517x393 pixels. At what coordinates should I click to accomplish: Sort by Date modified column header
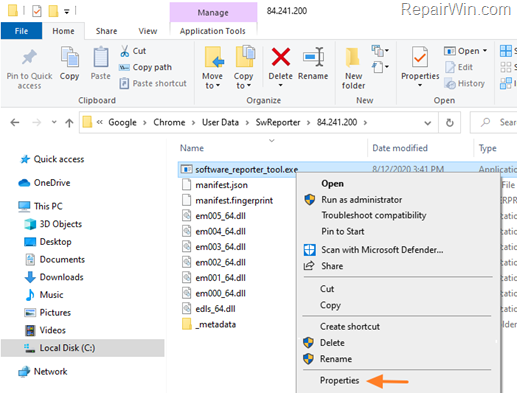coord(400,148)
